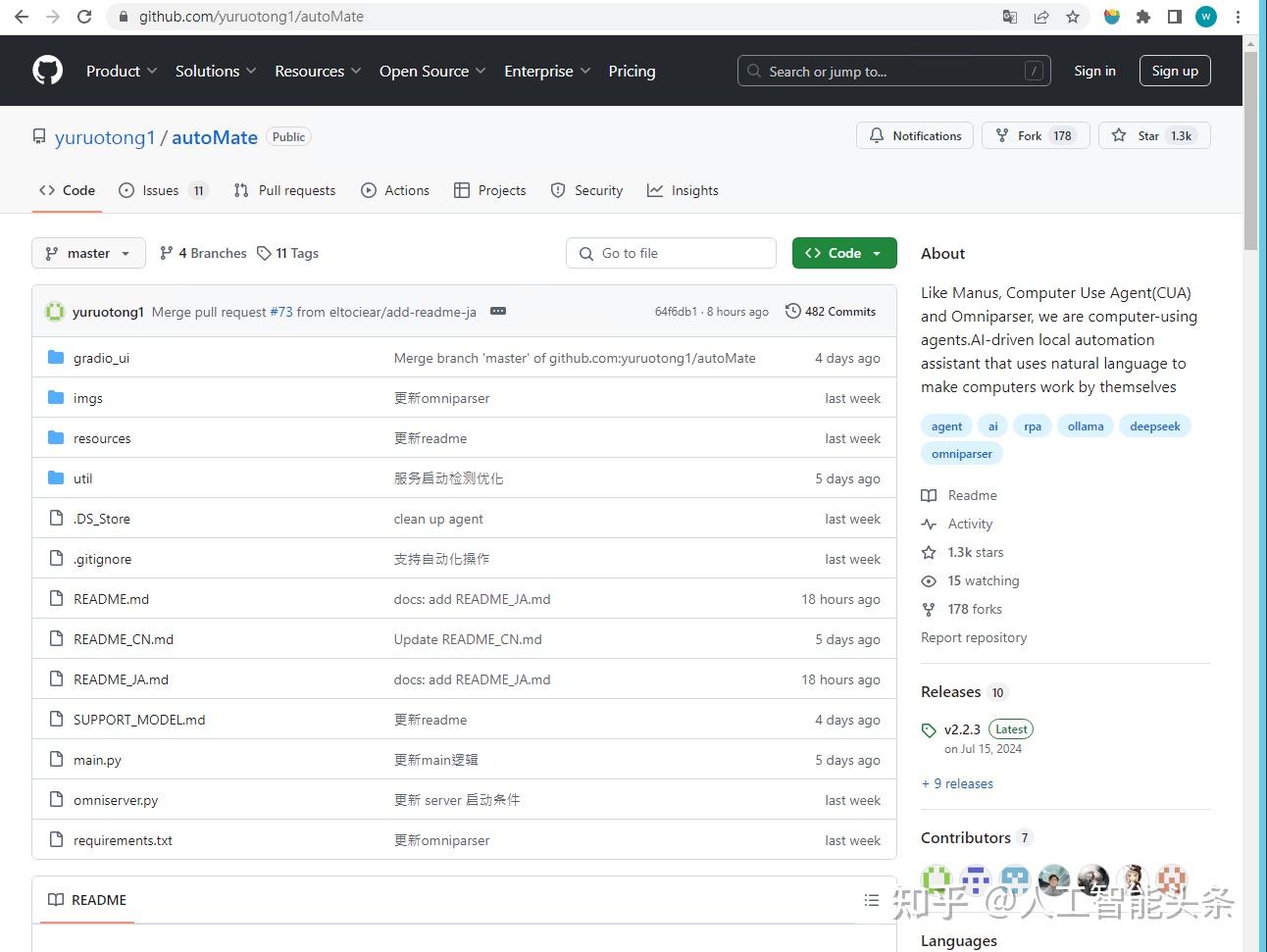
Task: Open the master branch dropdown
Action: click(x=88, y=253)
